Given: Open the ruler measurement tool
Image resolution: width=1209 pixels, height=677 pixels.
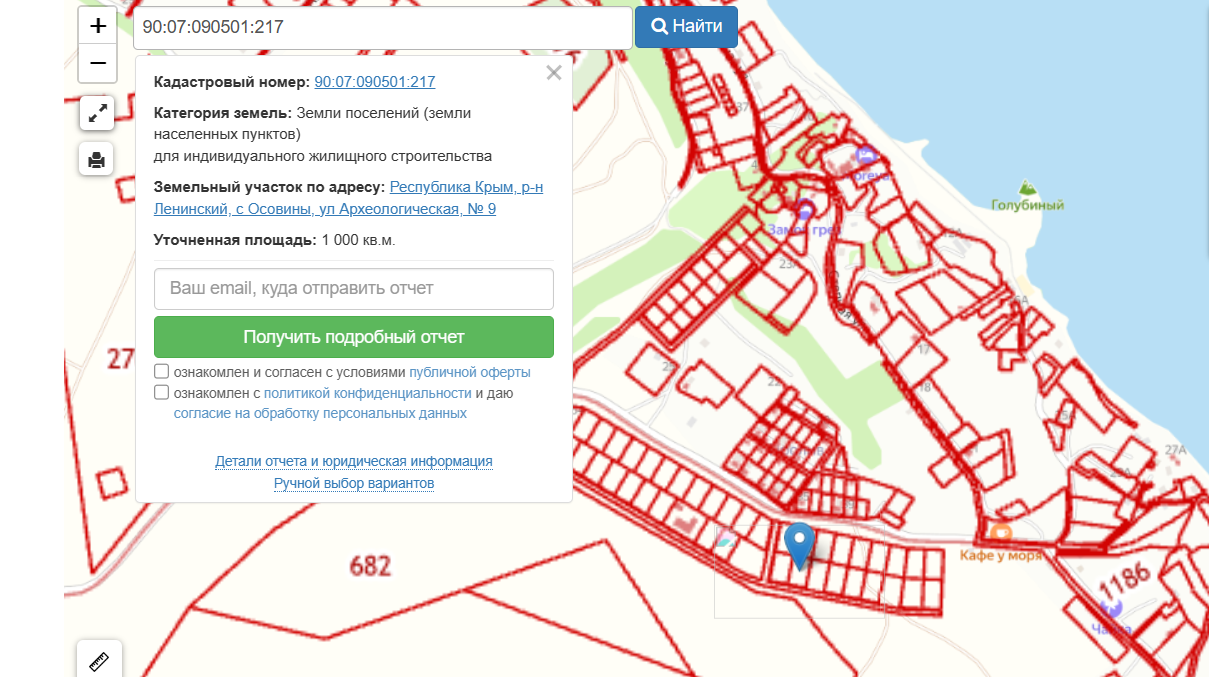Looking at the screenshot, I should tap(99, 660).
